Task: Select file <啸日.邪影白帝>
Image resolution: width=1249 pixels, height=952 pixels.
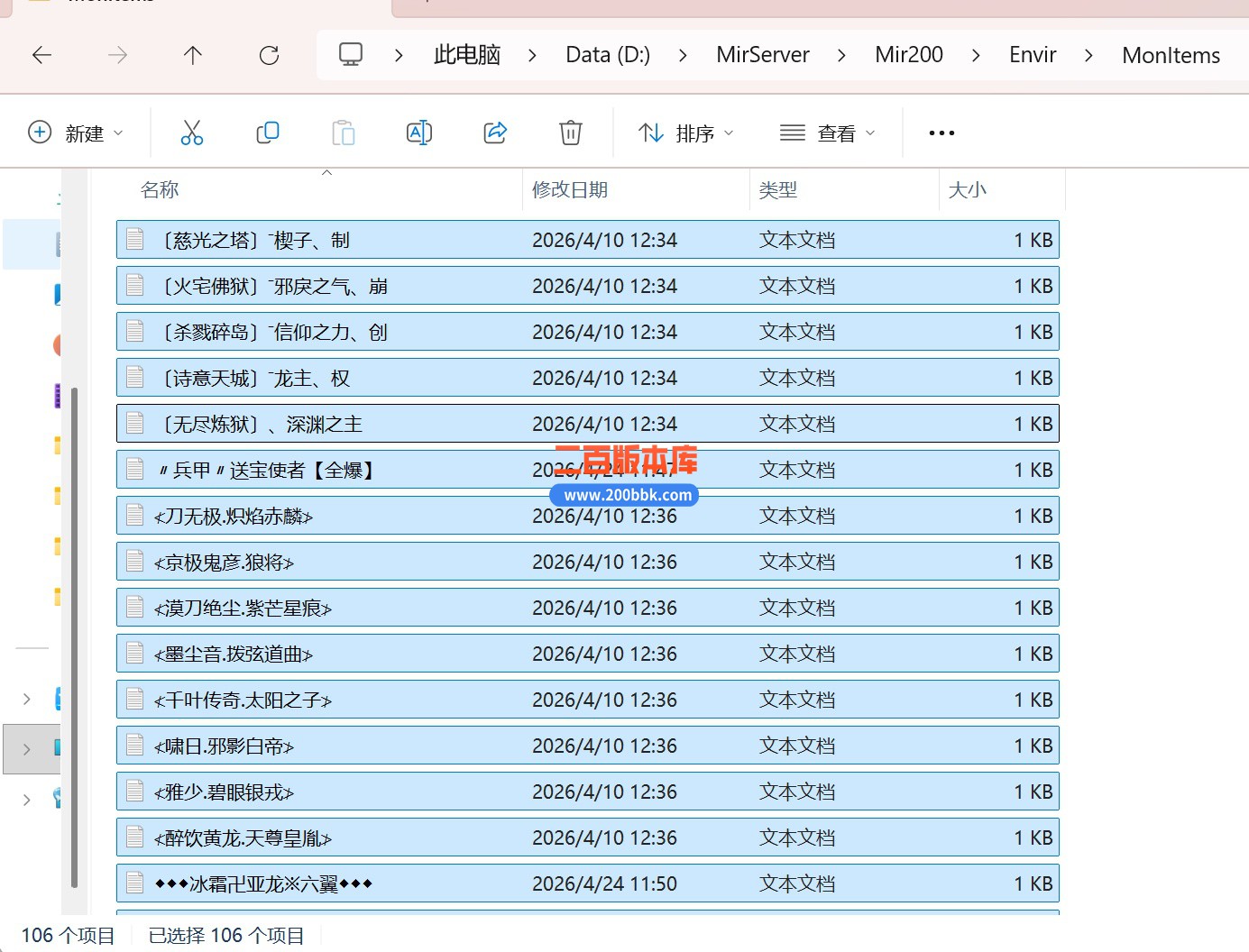Action: coord(587,746)
